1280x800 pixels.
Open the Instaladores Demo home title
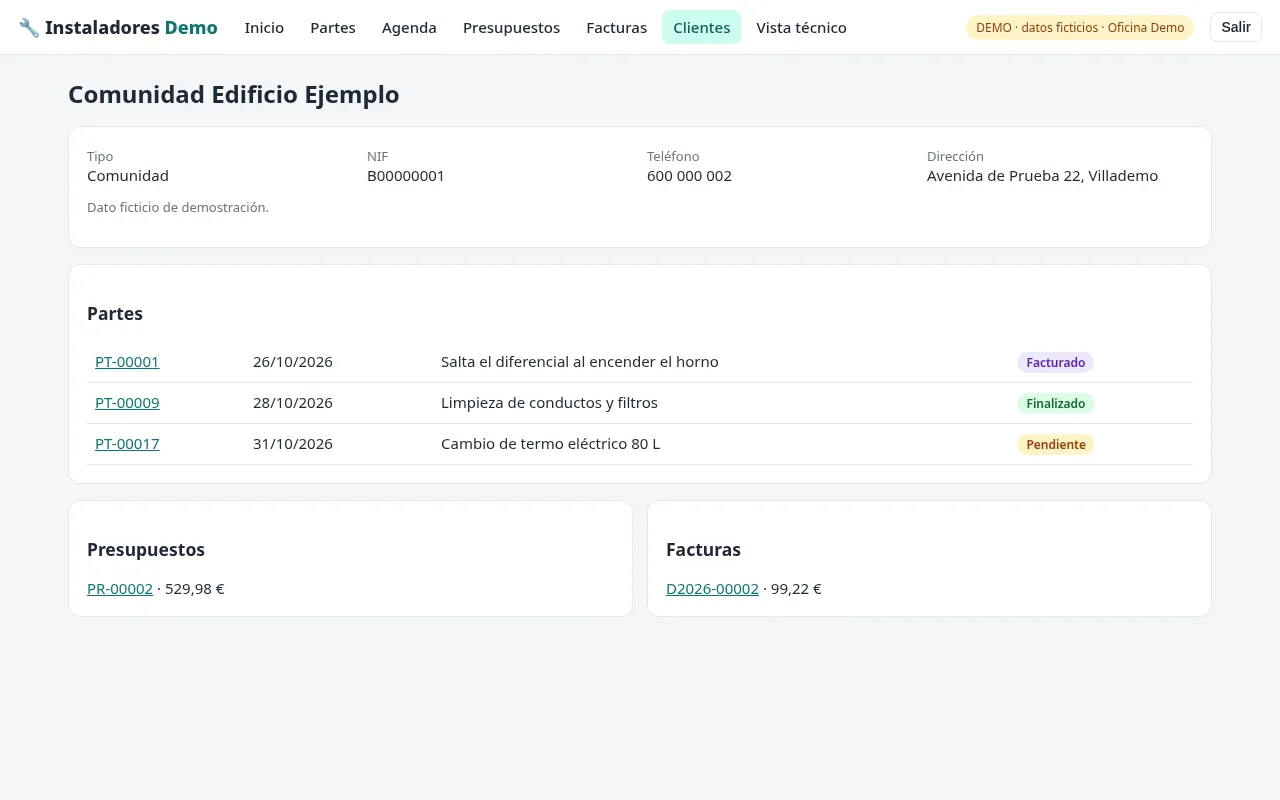(131, 28)
